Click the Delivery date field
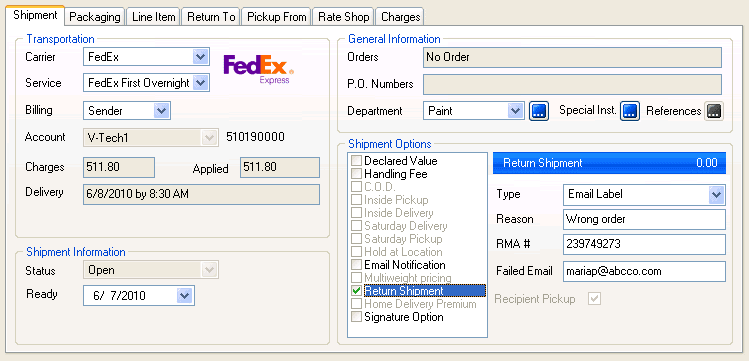The height and width of the screenshot is (361, 749). tap(201, 194)
